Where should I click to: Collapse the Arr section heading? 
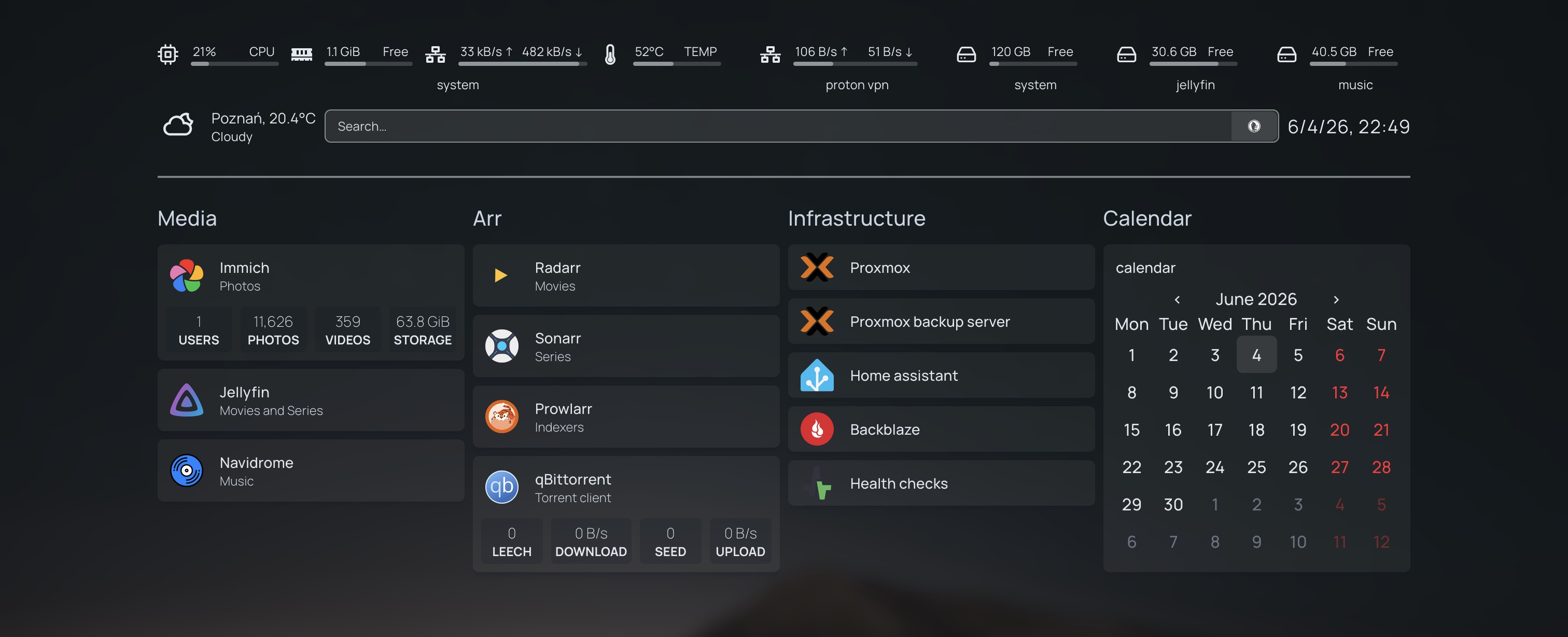487,218
